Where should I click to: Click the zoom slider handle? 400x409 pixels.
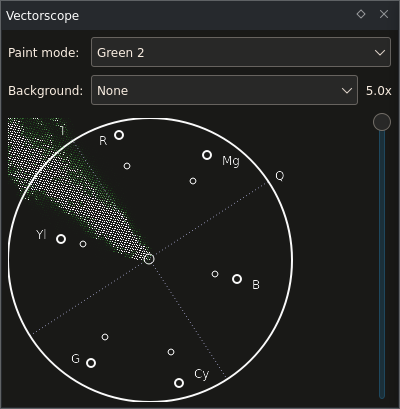[382, 122]
